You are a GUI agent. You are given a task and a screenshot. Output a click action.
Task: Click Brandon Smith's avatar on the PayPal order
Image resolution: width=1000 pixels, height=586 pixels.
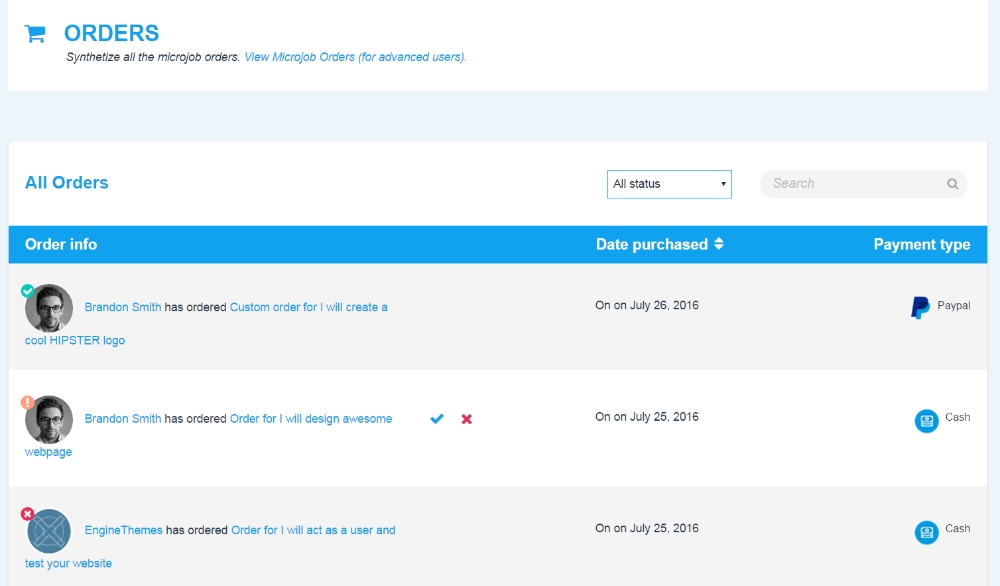coord(49,309)
